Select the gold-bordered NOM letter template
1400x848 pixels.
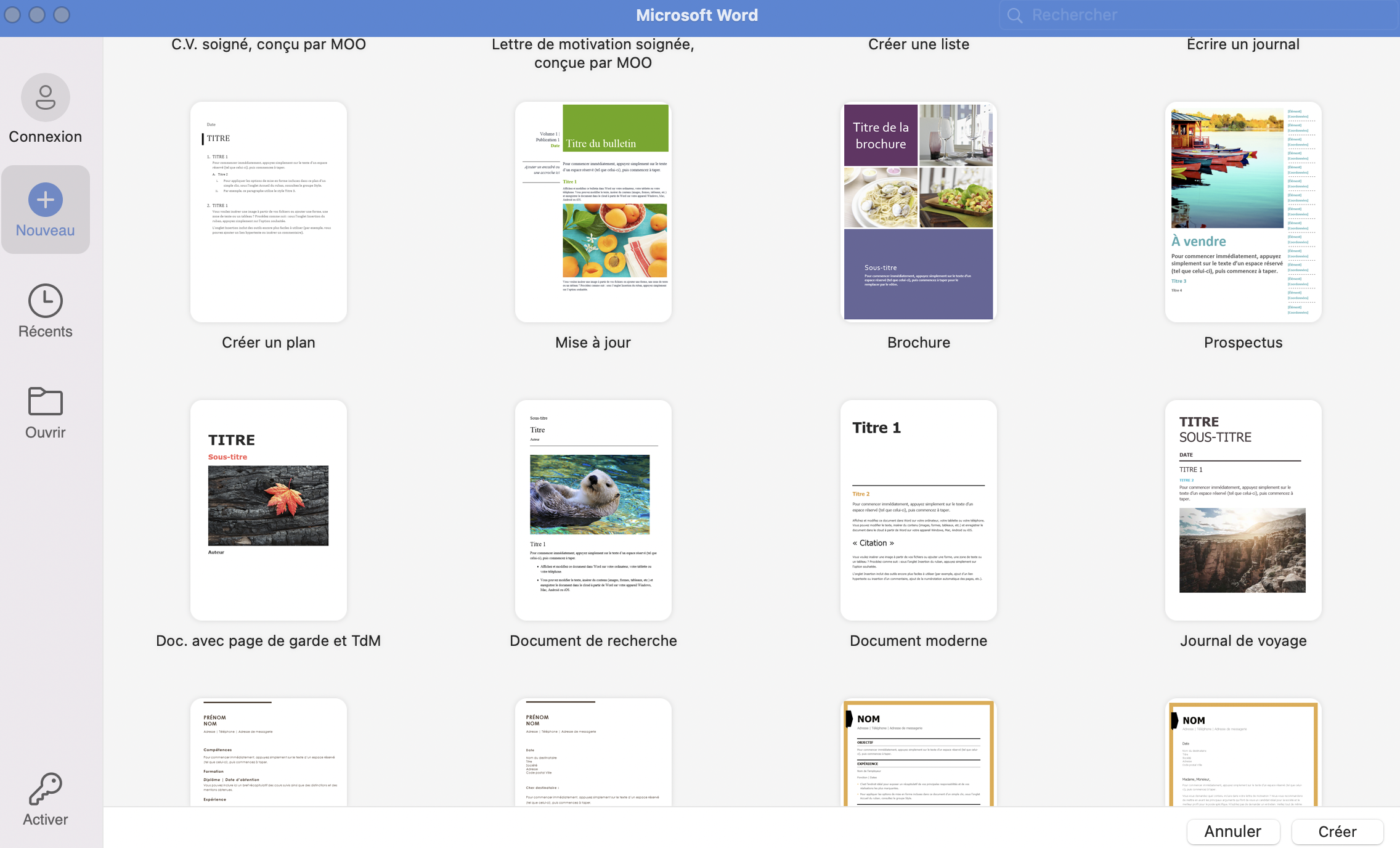click(1243, 752)
